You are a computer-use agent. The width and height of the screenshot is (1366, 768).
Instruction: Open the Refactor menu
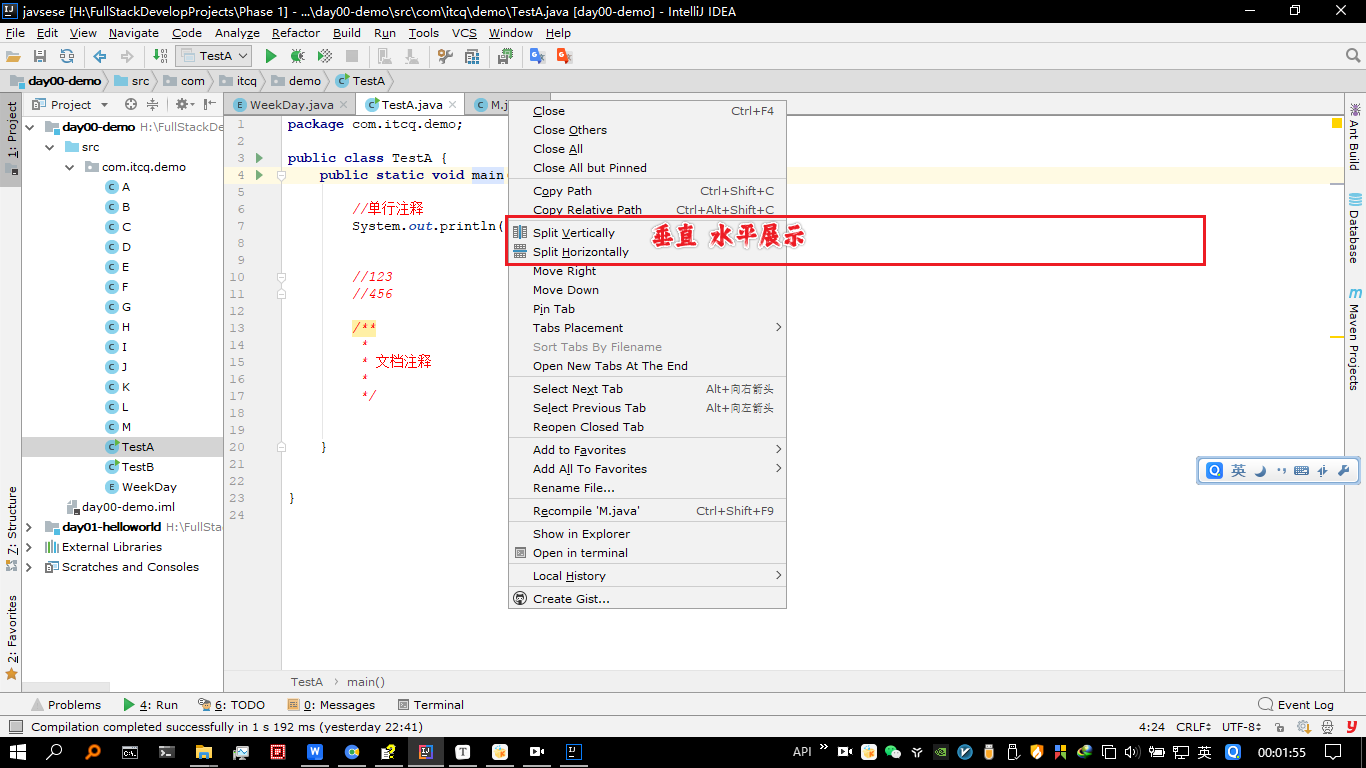tap(296, 33)
